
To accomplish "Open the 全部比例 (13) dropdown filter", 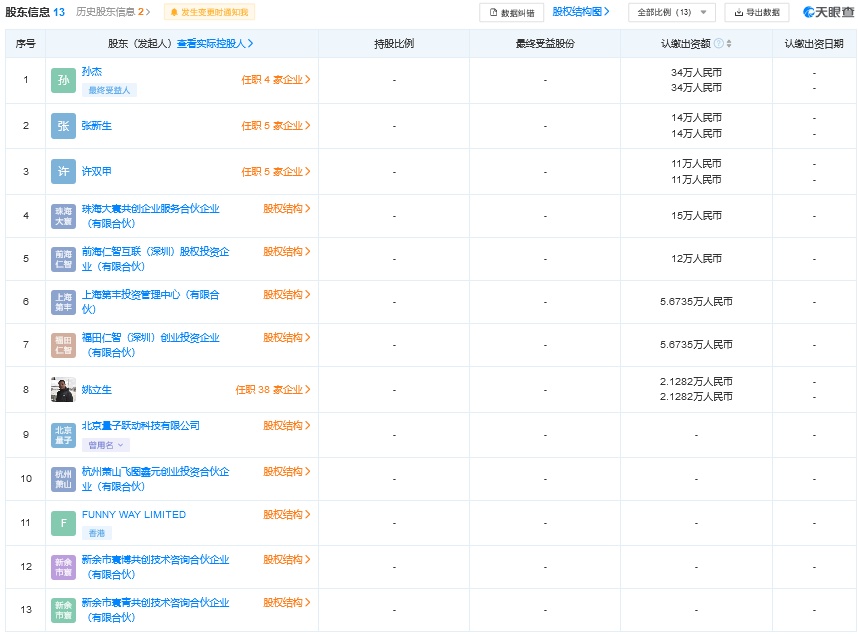I will [671, 13].
